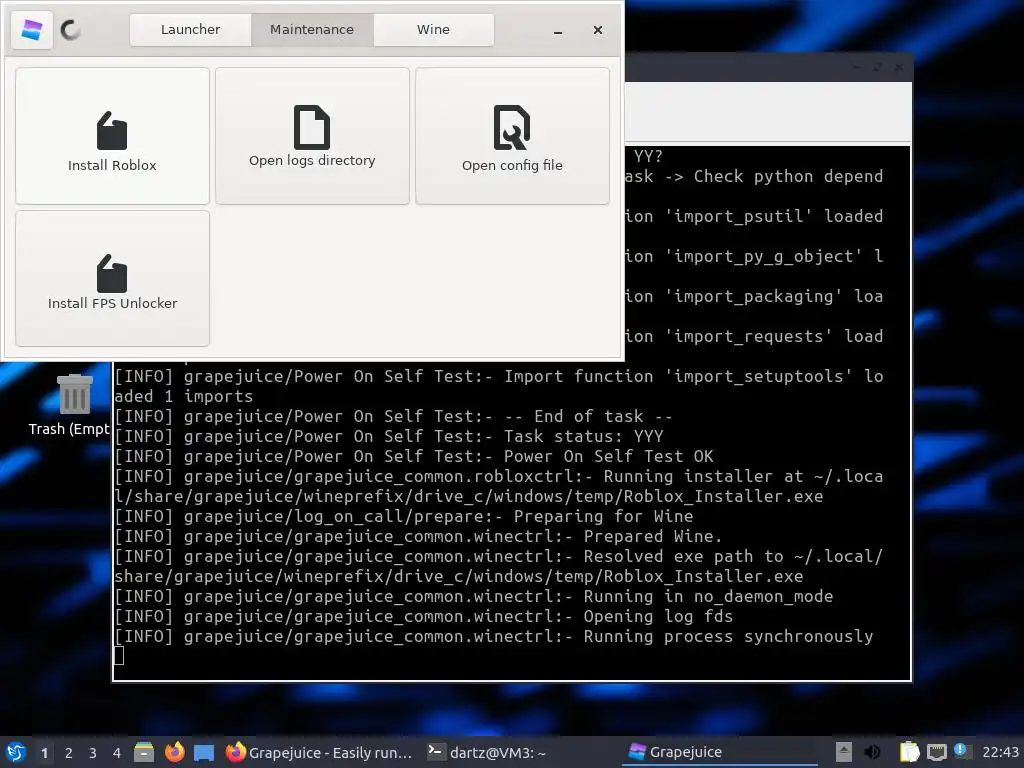Image resolution: width=1024 pixels, height=768 pixels.
Task: Launch Firefox from taskbar quick launch
Action: click(x=174, y=752)
